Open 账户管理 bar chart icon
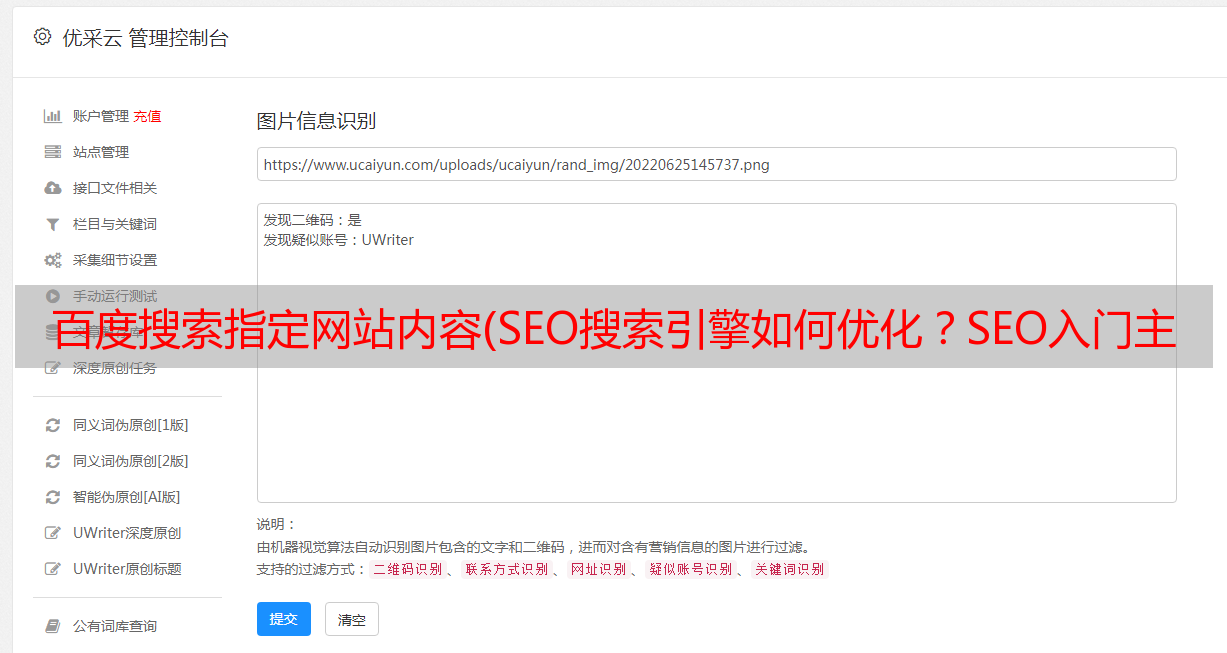 tap(53, 116)
